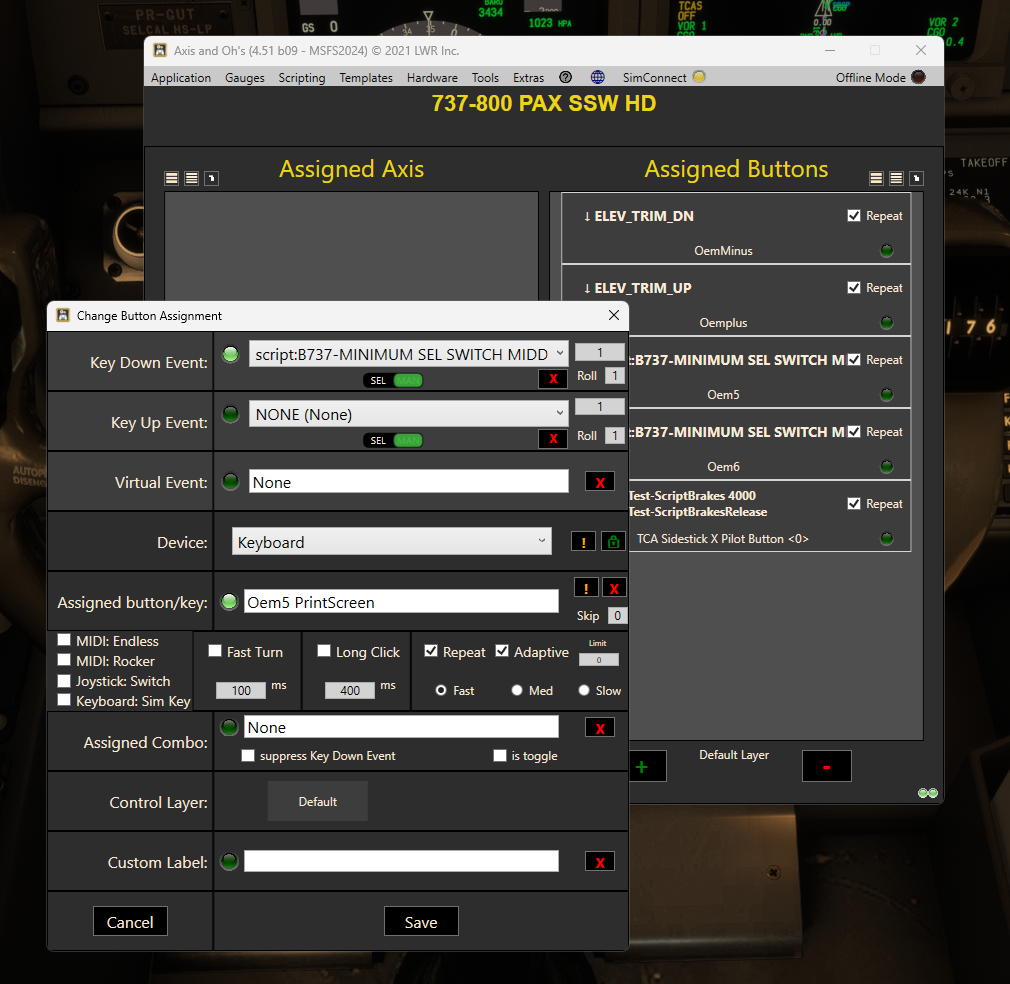The image size is (1010, 984).
Task: Click green LED next to Key Down Event
Action: tap(231, 354)
